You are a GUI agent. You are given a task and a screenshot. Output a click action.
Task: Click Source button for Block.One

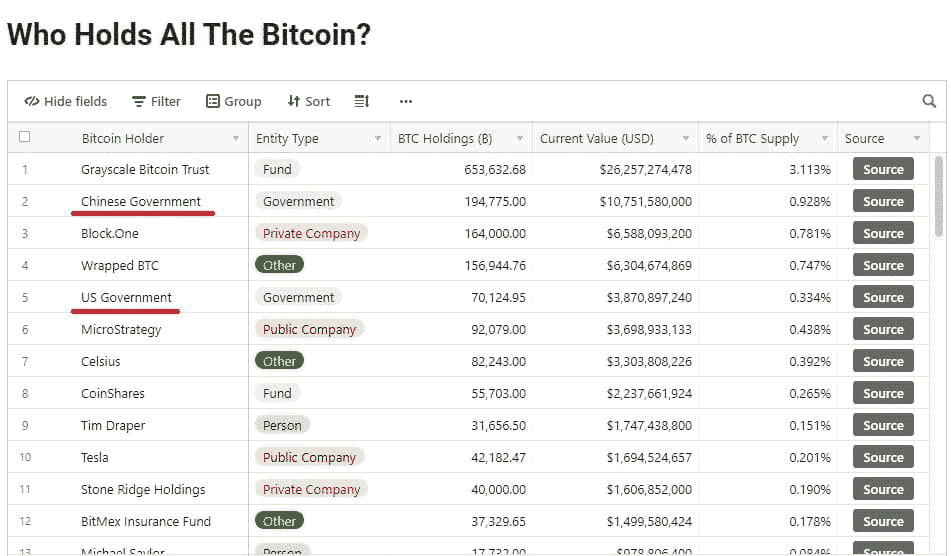coord(883,233)
